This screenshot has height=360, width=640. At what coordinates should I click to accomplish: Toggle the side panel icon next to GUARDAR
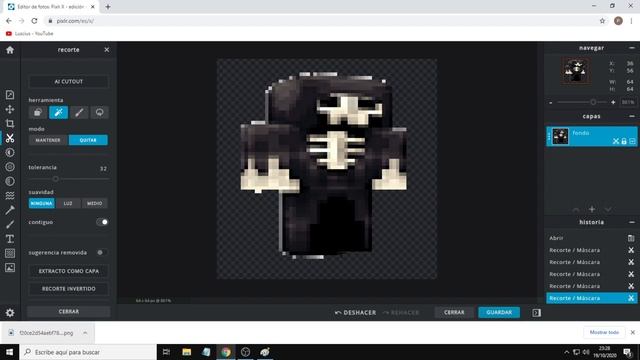536,313
